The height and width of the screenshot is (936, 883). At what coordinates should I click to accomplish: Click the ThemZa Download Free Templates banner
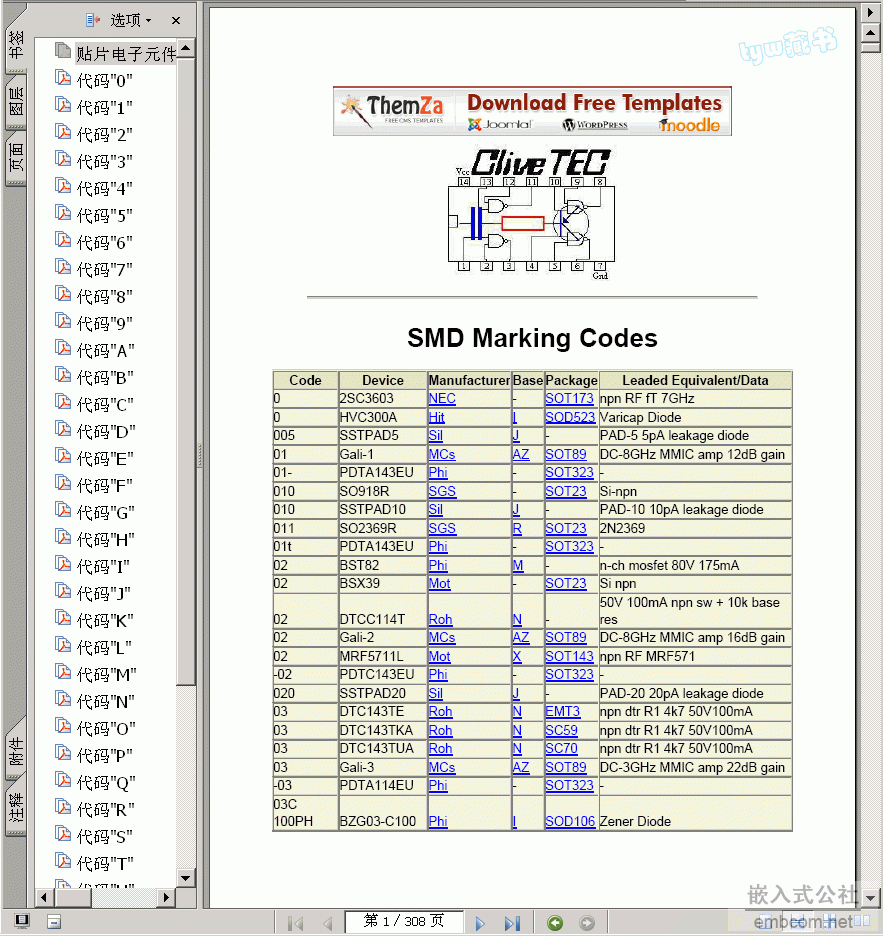532,111
